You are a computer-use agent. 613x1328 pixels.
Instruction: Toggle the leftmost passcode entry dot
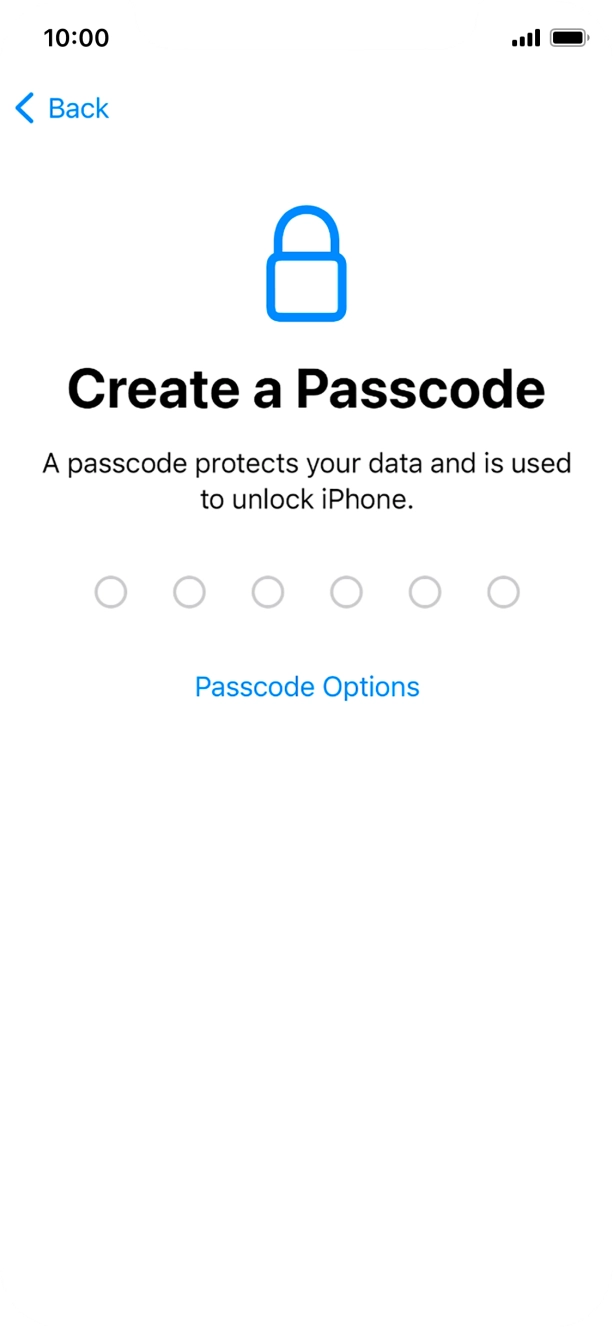pos(110,592)
